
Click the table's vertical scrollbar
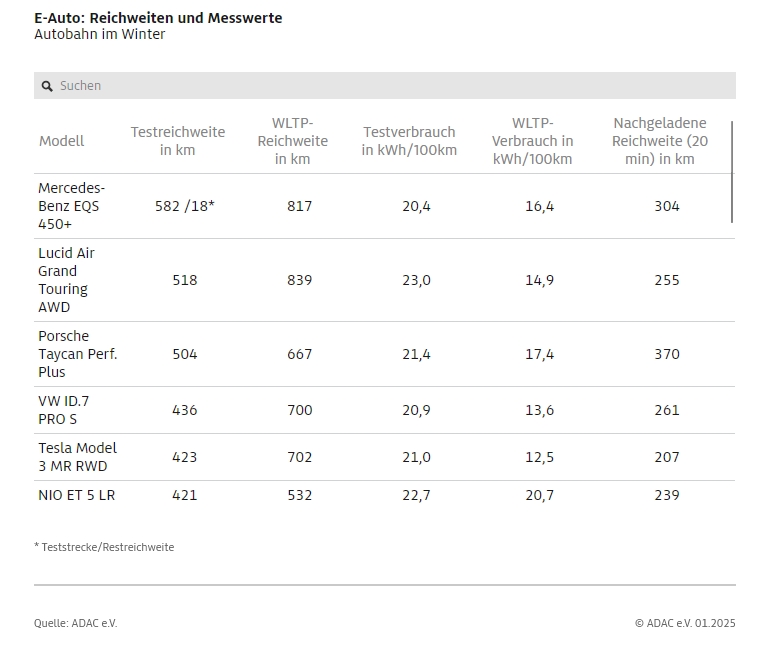coord(732,172)
